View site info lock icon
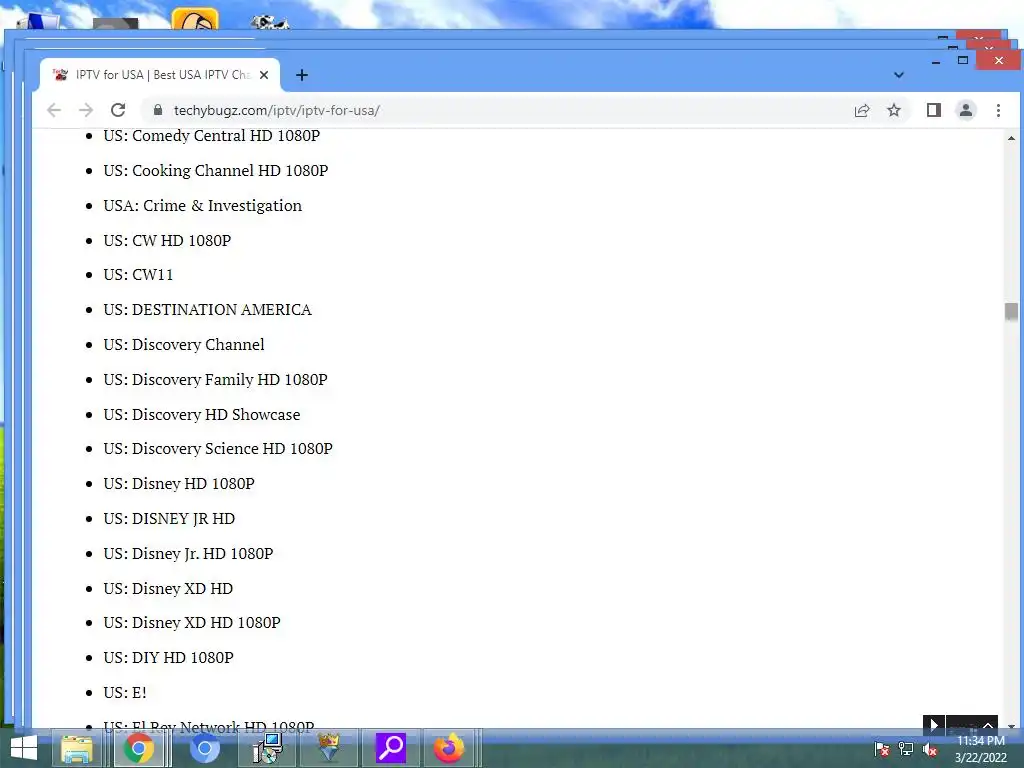This screenshot has height=768, width=1024. click(157, 110)
